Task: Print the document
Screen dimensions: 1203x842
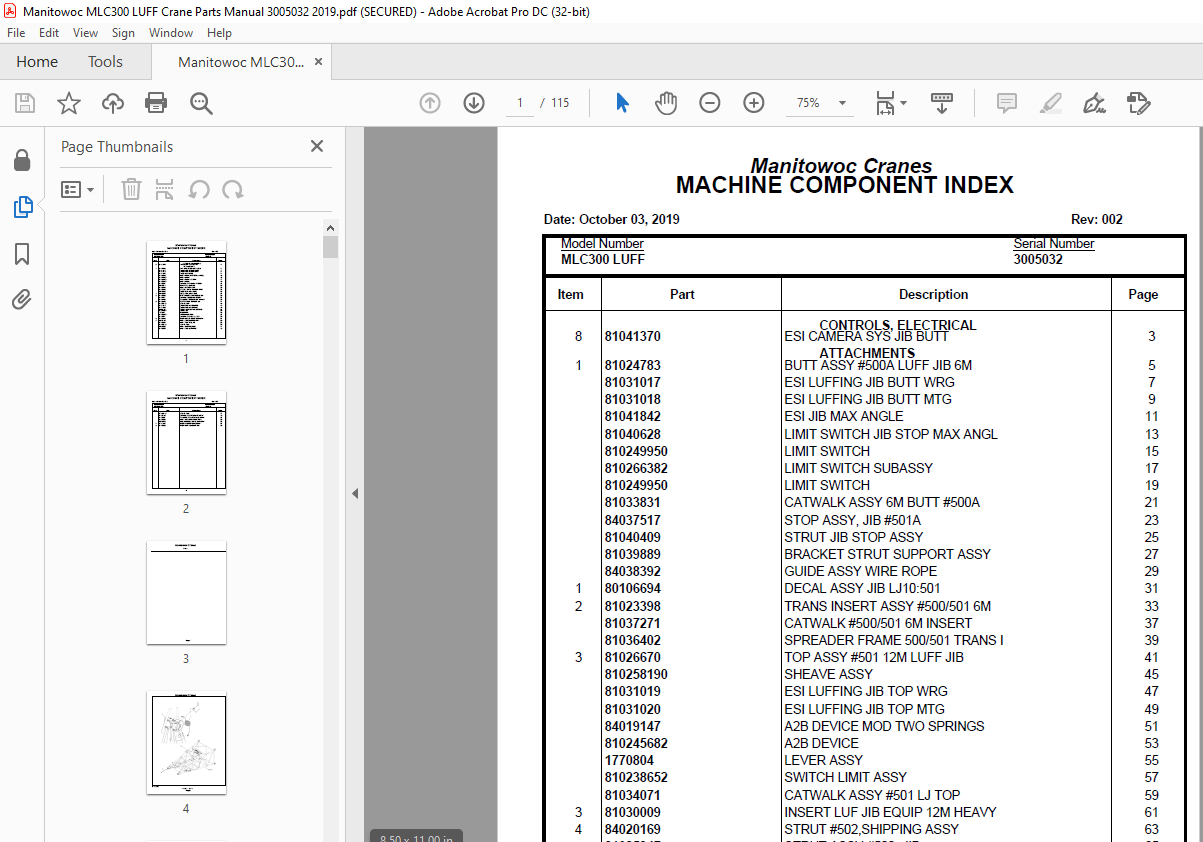Action: pyautogui.click(x=156, y=103)
